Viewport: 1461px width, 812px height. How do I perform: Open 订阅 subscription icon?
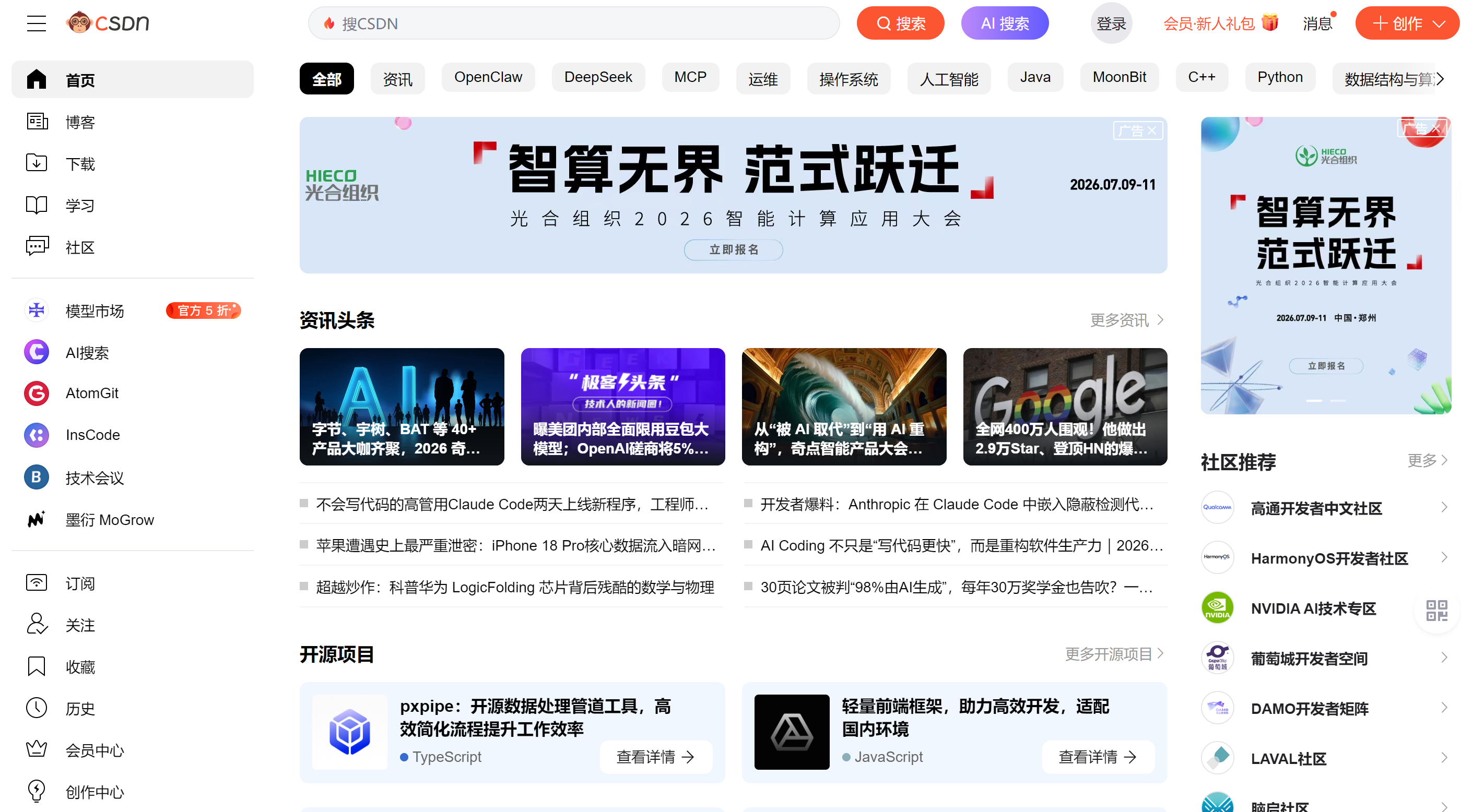[x=37, y=583]
